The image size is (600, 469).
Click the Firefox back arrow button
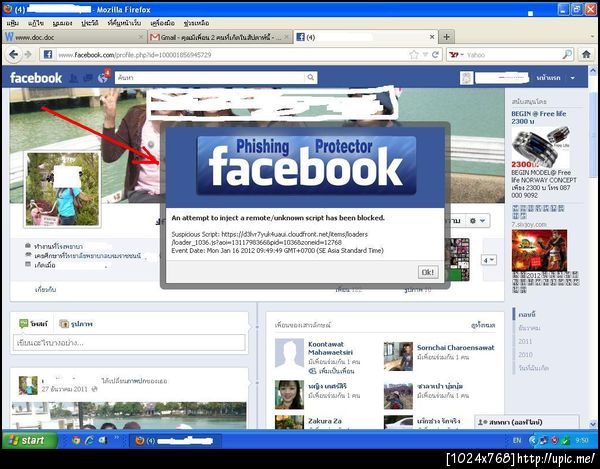(13, 55)
